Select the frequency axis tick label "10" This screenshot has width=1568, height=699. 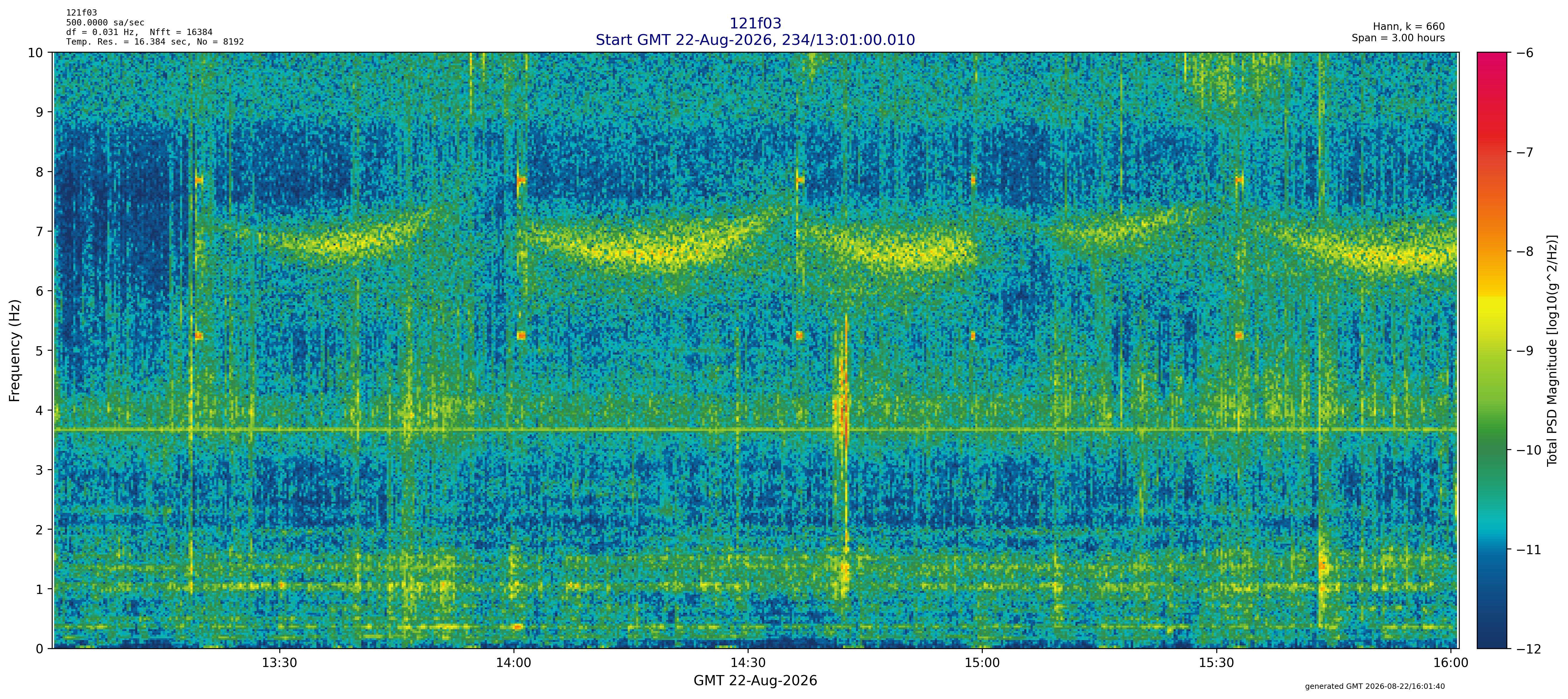(x=36, y=52)
